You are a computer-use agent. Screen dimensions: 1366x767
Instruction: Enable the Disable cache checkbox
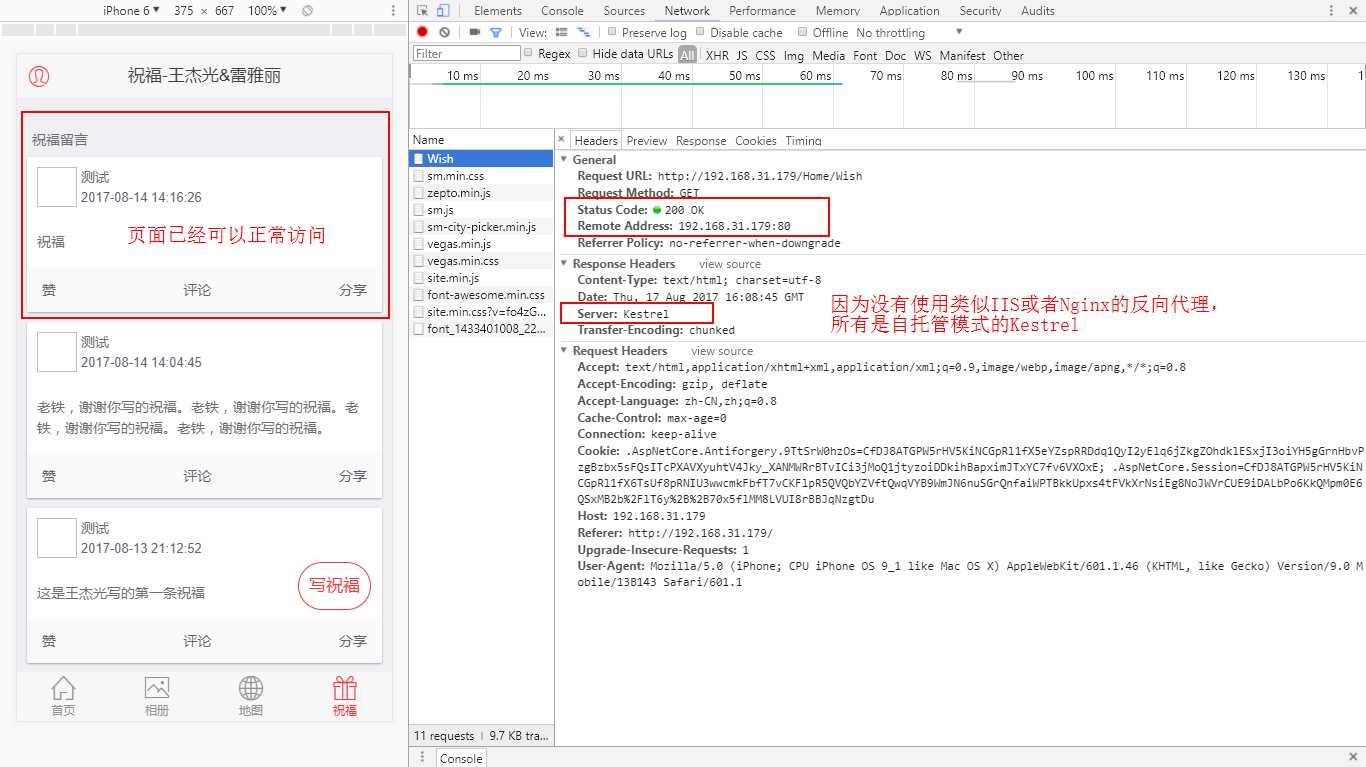(x=701, y=32)
